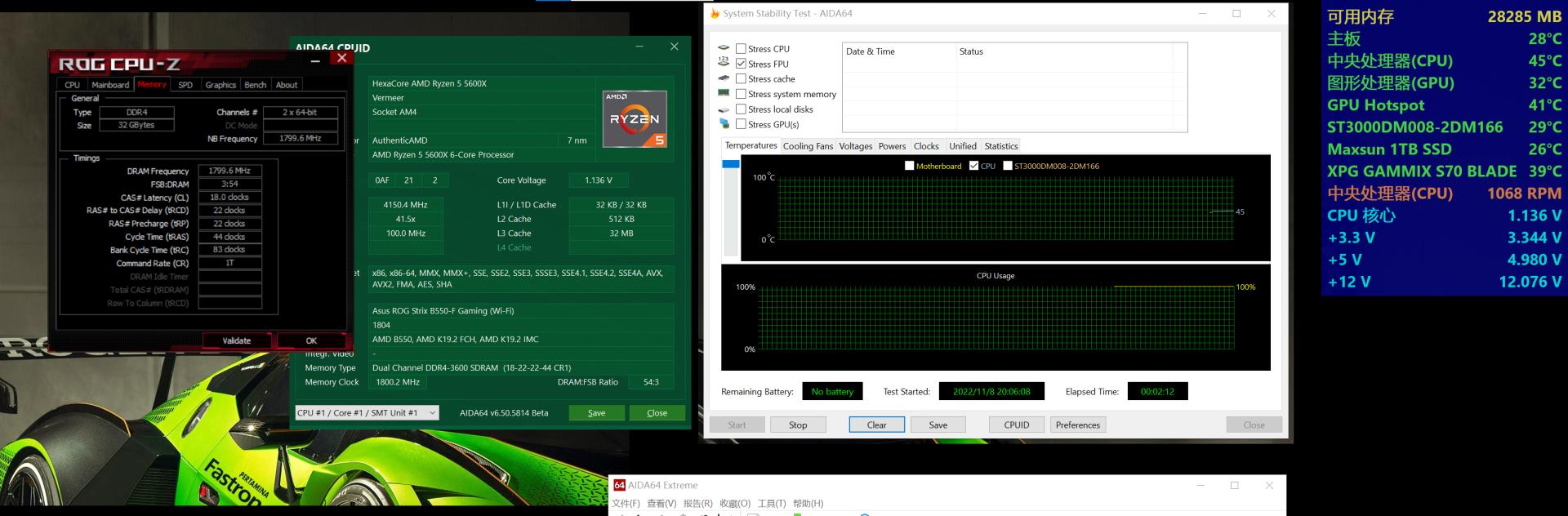Click the disk drive icon beside Stress local disks
The height and width of the screenshot is (516, 1568).
(724, 109)
